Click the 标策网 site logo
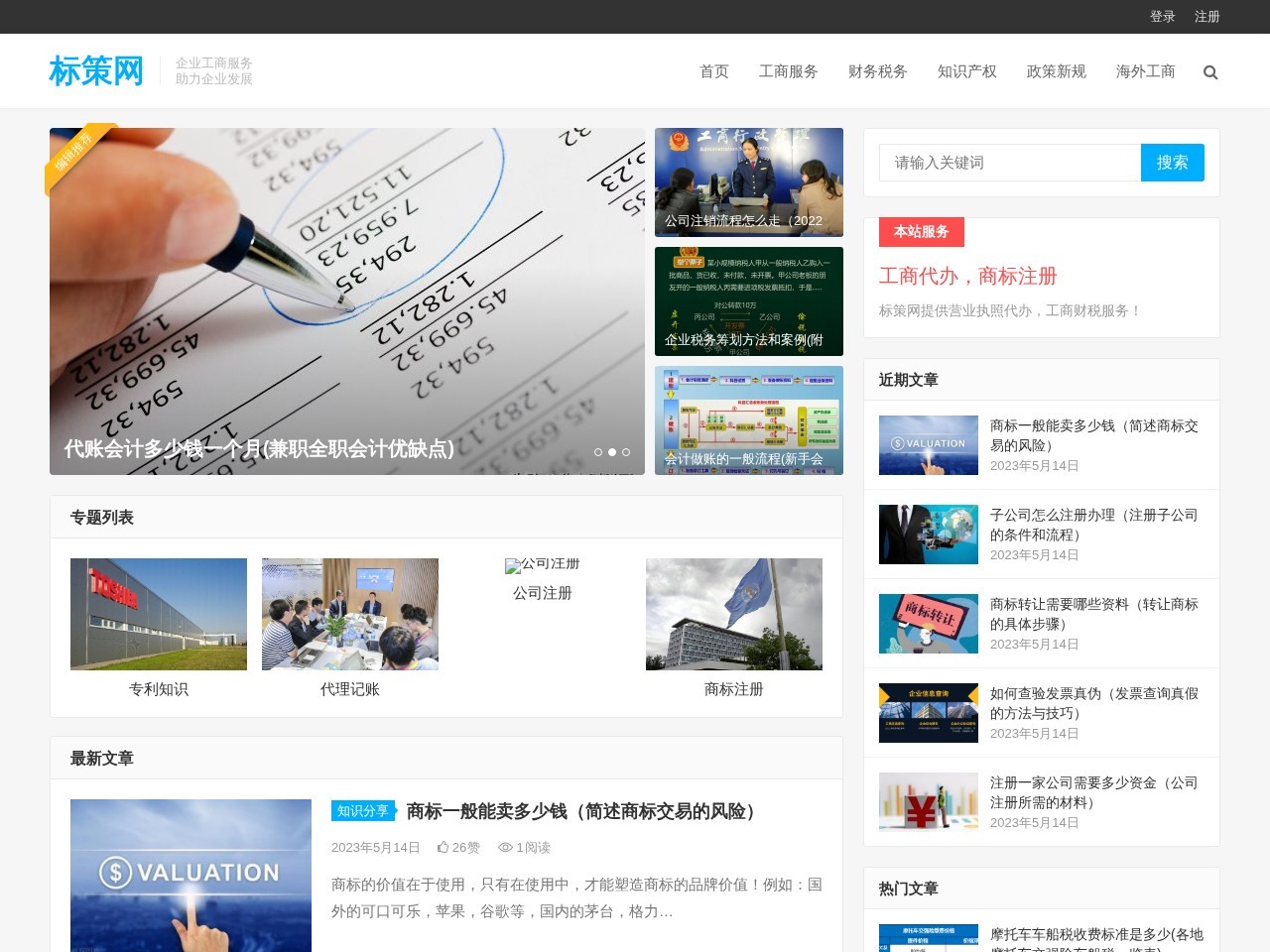 click(96, 71)
